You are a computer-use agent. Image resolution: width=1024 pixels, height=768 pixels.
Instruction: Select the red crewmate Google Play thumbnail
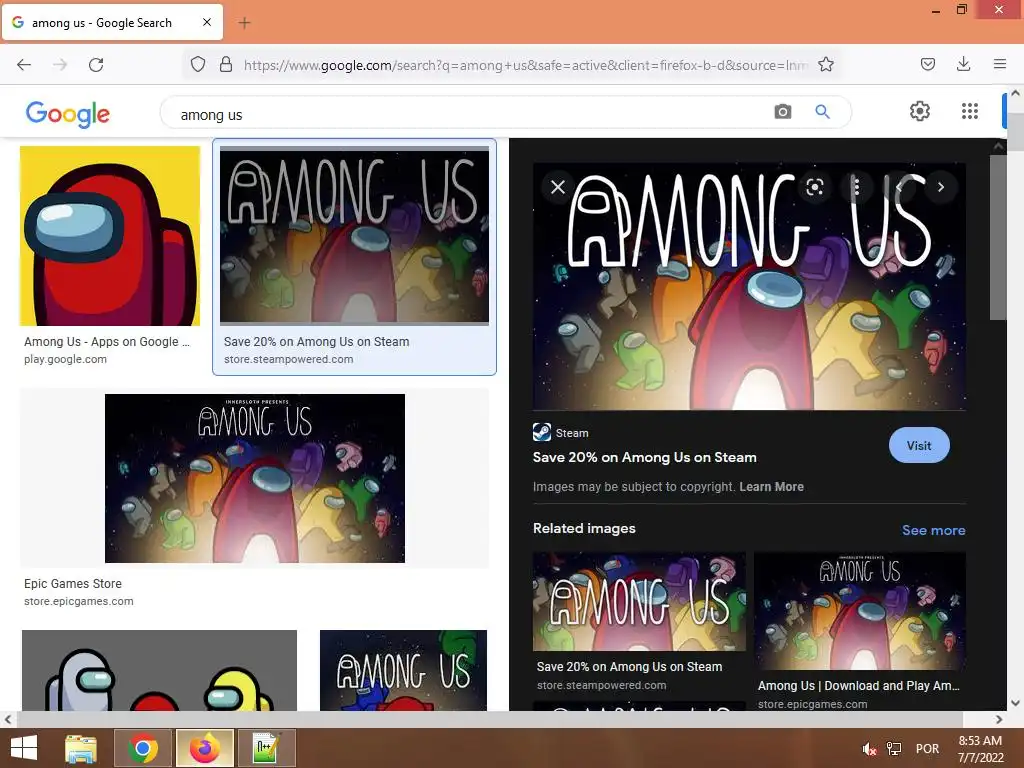pos(110,236)
